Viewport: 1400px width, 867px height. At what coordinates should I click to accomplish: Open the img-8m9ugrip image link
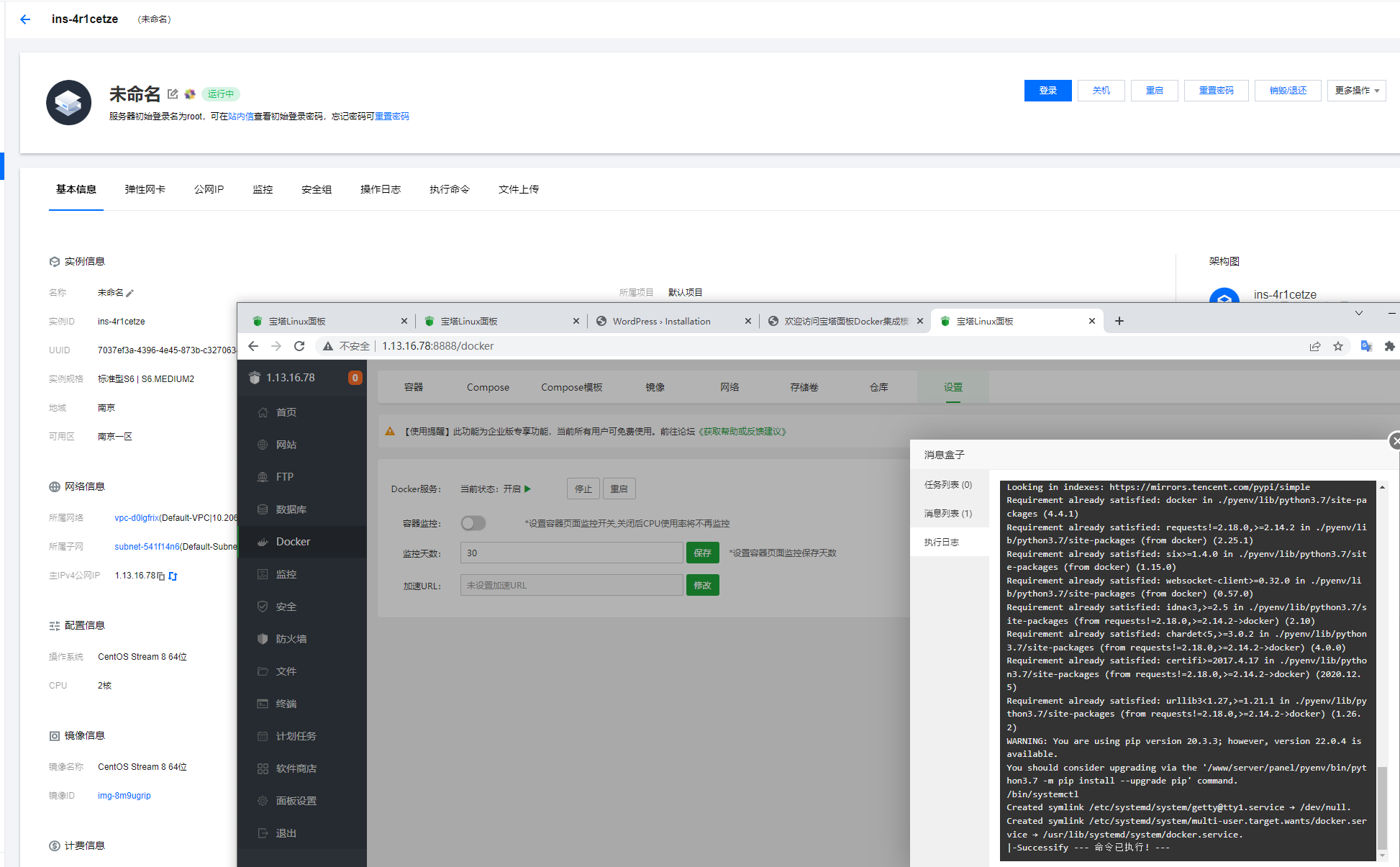pos(124,796)
